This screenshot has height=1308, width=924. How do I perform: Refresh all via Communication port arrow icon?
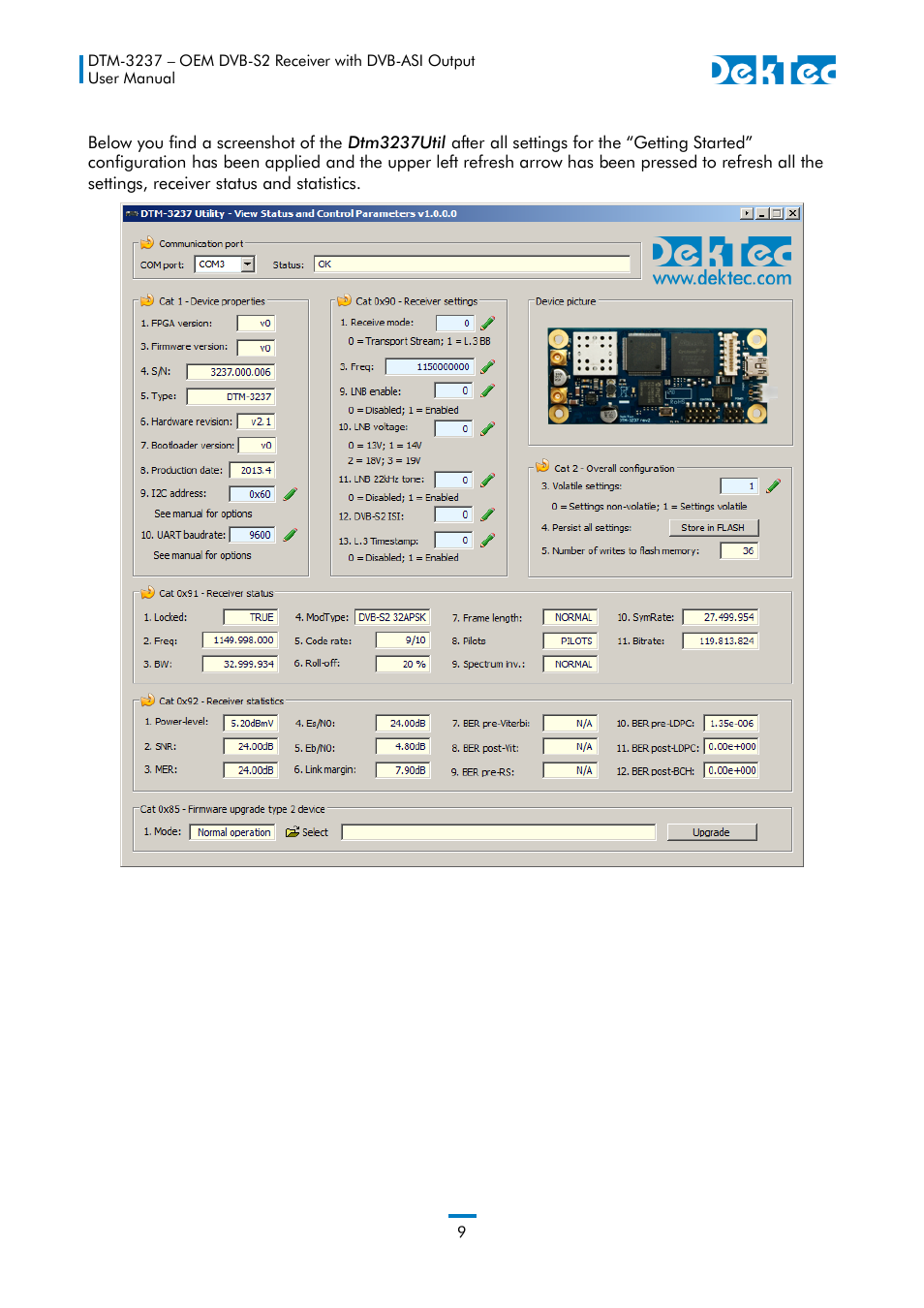(x=147, y=243)
